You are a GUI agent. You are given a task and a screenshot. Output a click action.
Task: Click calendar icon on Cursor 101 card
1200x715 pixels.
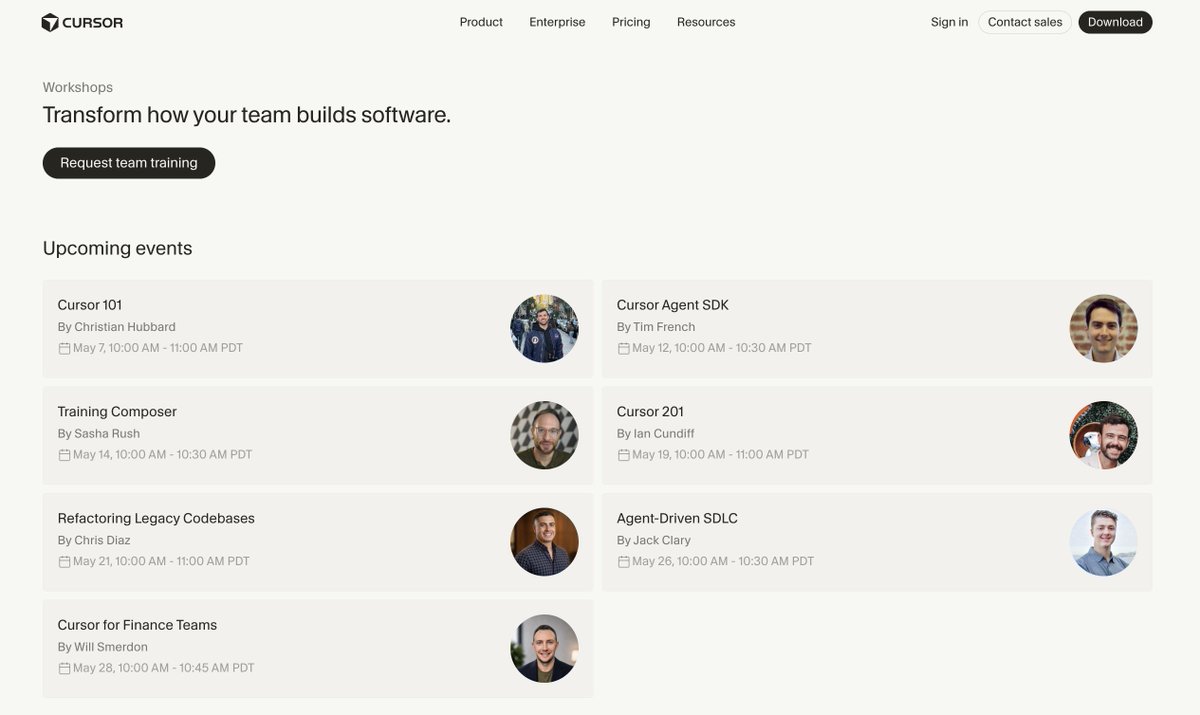[x=64, y=349]
